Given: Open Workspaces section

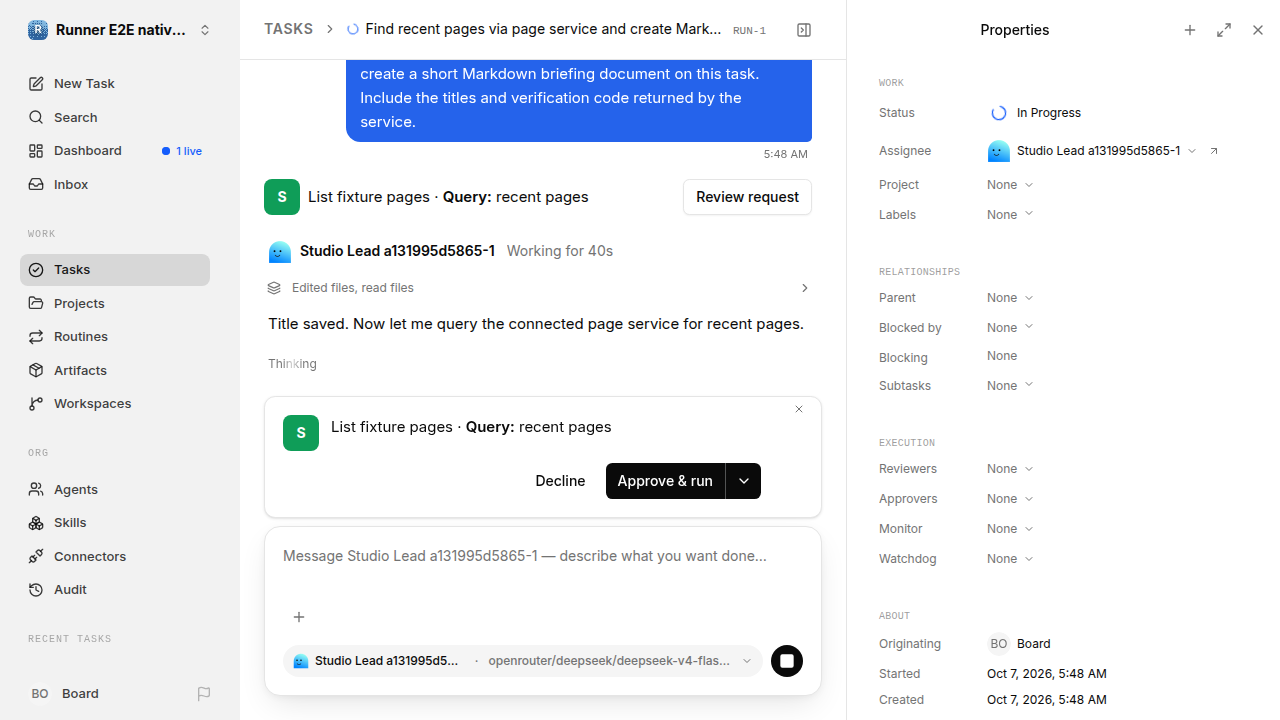Looking at the screenshot, I should point(115,404).
